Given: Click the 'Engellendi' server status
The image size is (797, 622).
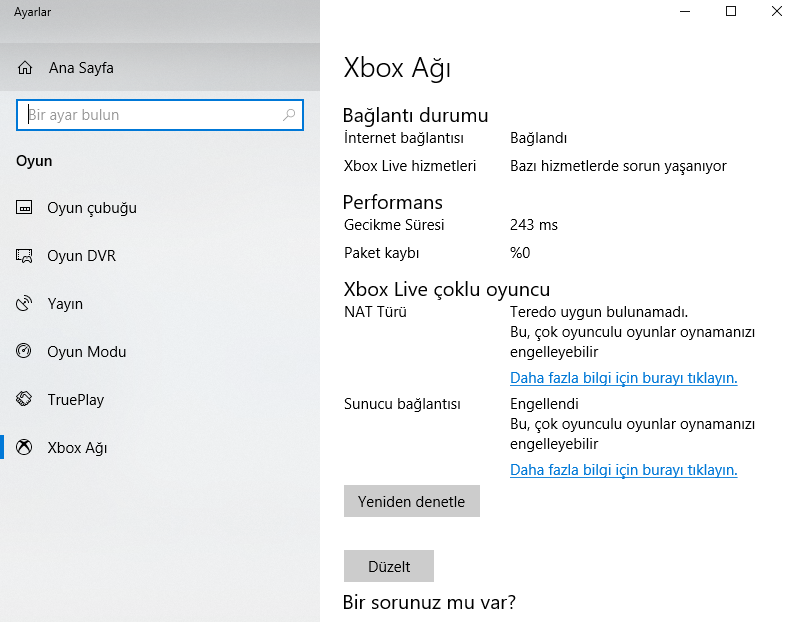Looking at the screenshot, I should [x=544, y=404].
